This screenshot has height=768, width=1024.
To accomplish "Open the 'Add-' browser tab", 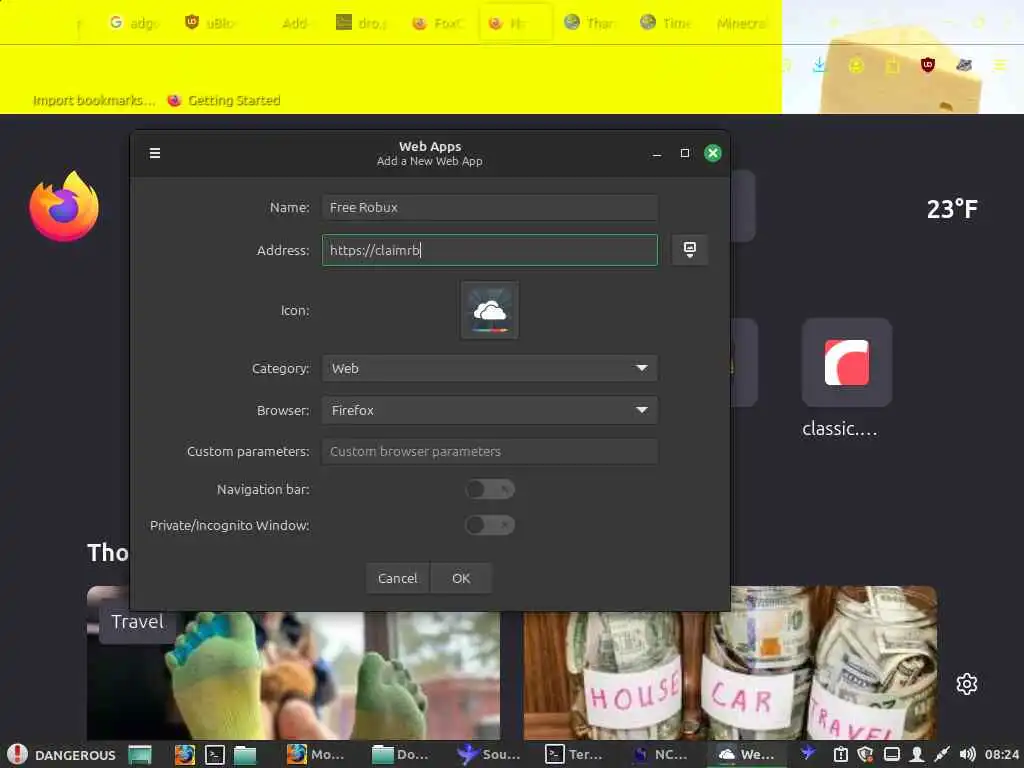I will pyautogui.click(x=293, y=23).
